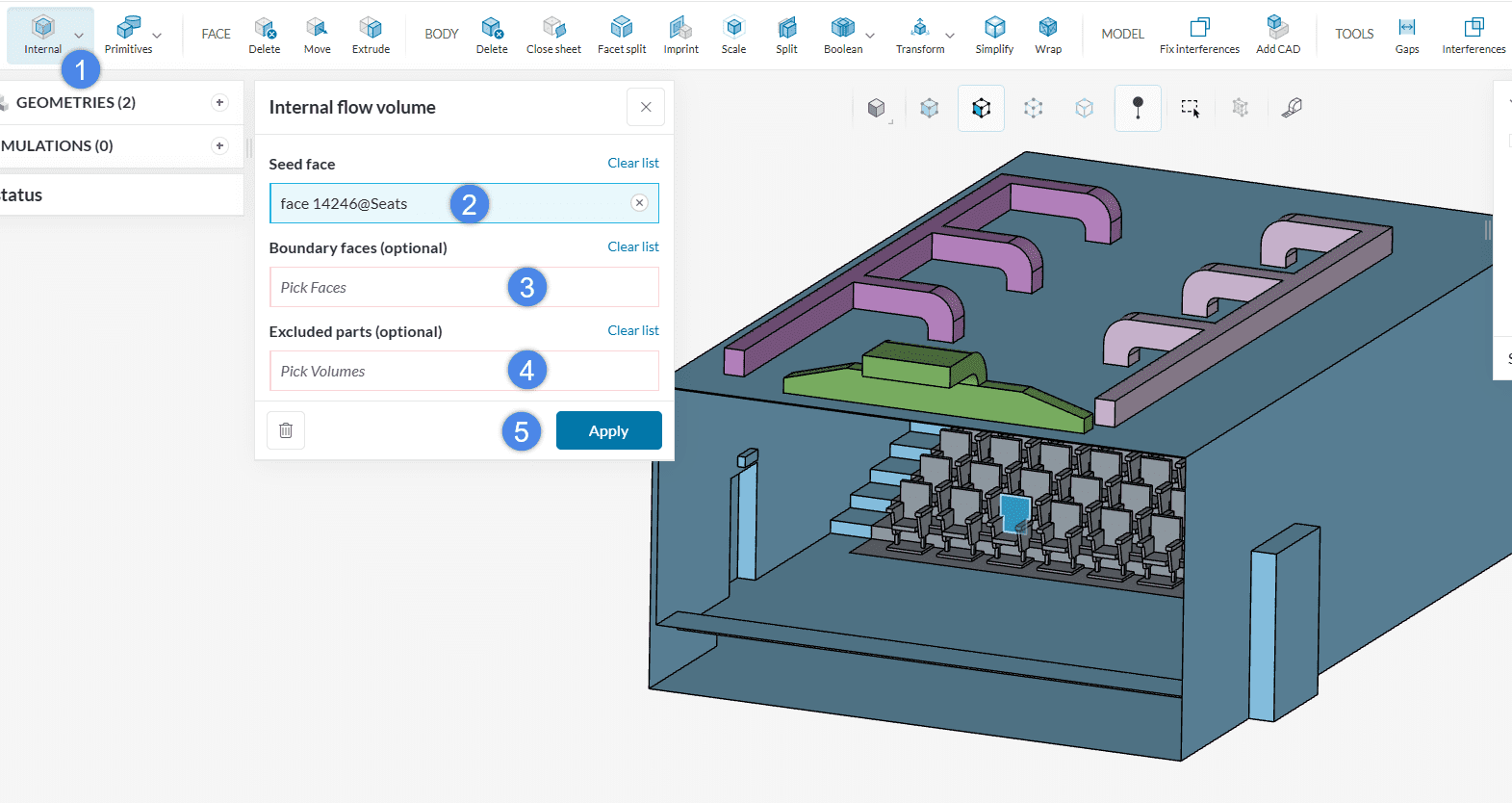This screenshot has width=1512, height=803.
Task: Expand the Primitives dropdown arrow
Action: coord(157,37)
